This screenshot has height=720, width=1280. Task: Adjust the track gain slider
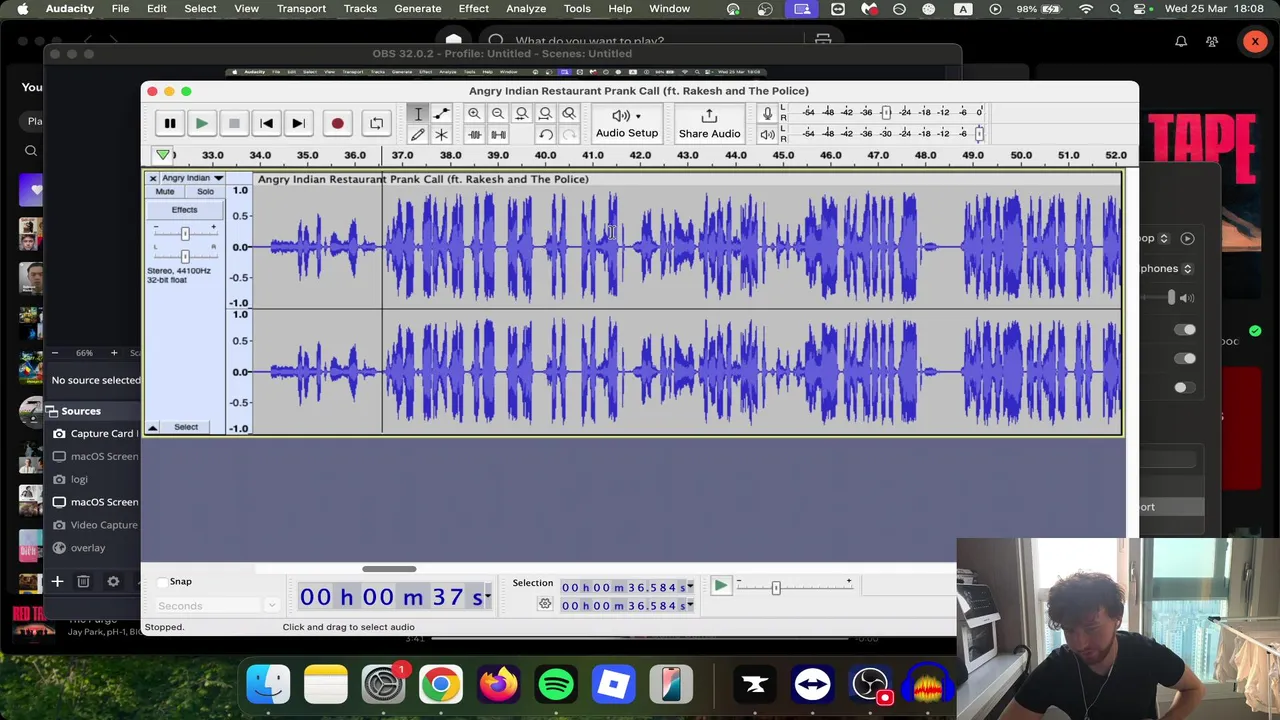[185, 233]
